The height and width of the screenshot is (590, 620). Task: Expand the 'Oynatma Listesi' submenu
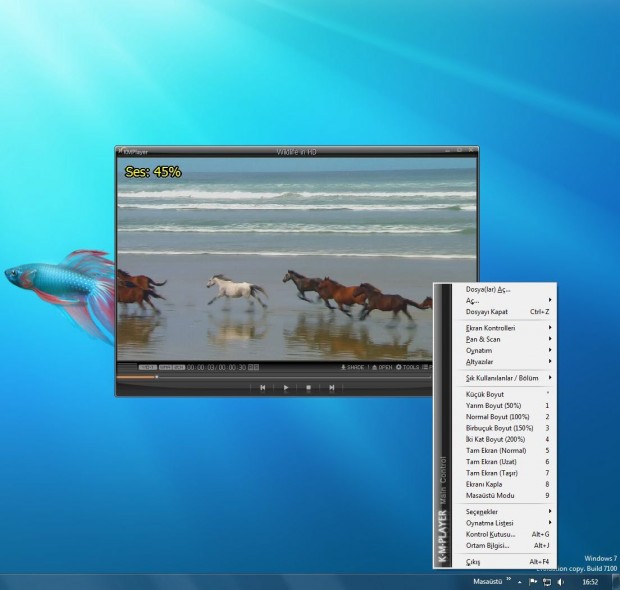[503, 523]
